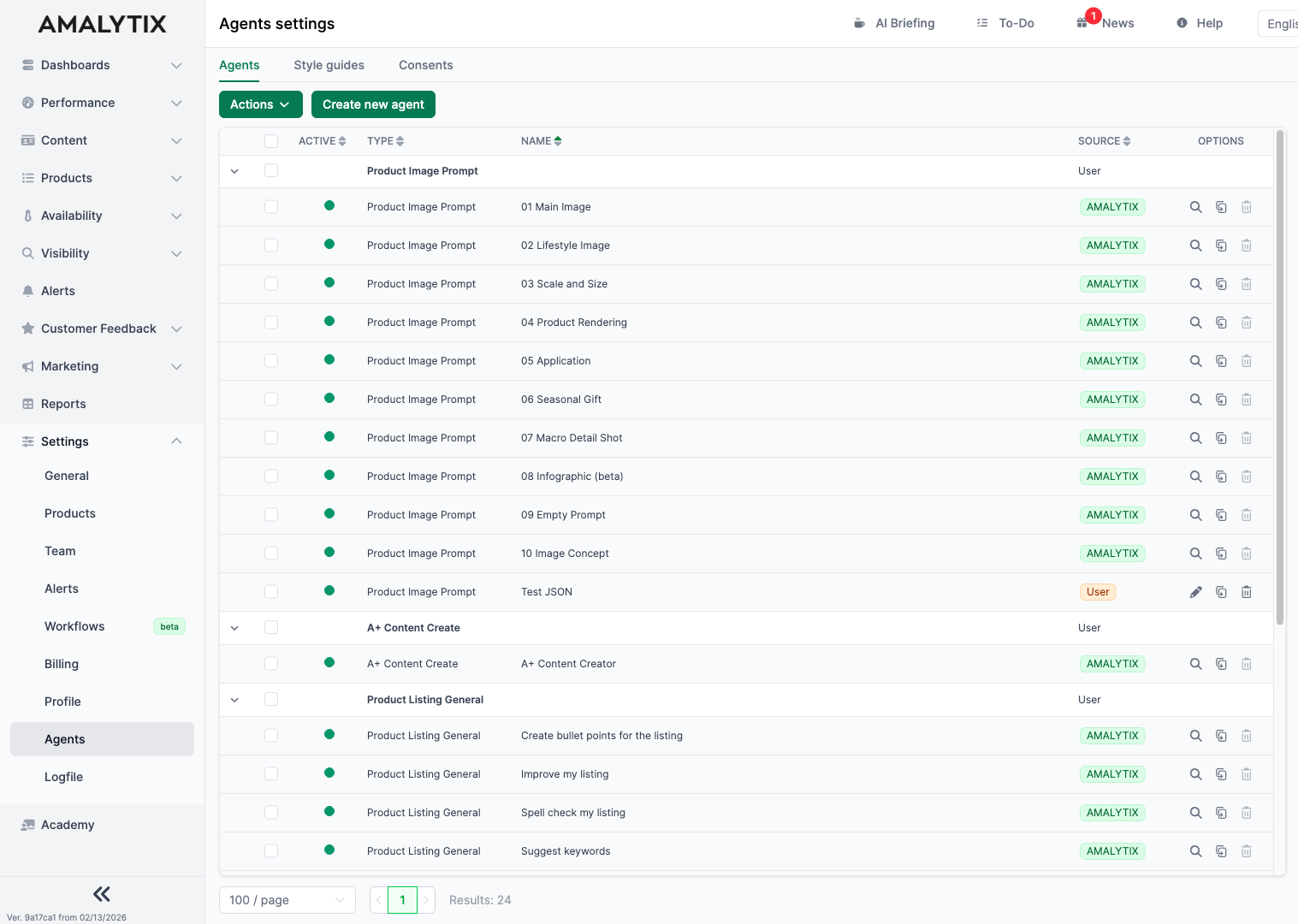Open Workflows beta in the sidebar
Image resolution: width=1298 pixels, height=924 pixels.
74,625
